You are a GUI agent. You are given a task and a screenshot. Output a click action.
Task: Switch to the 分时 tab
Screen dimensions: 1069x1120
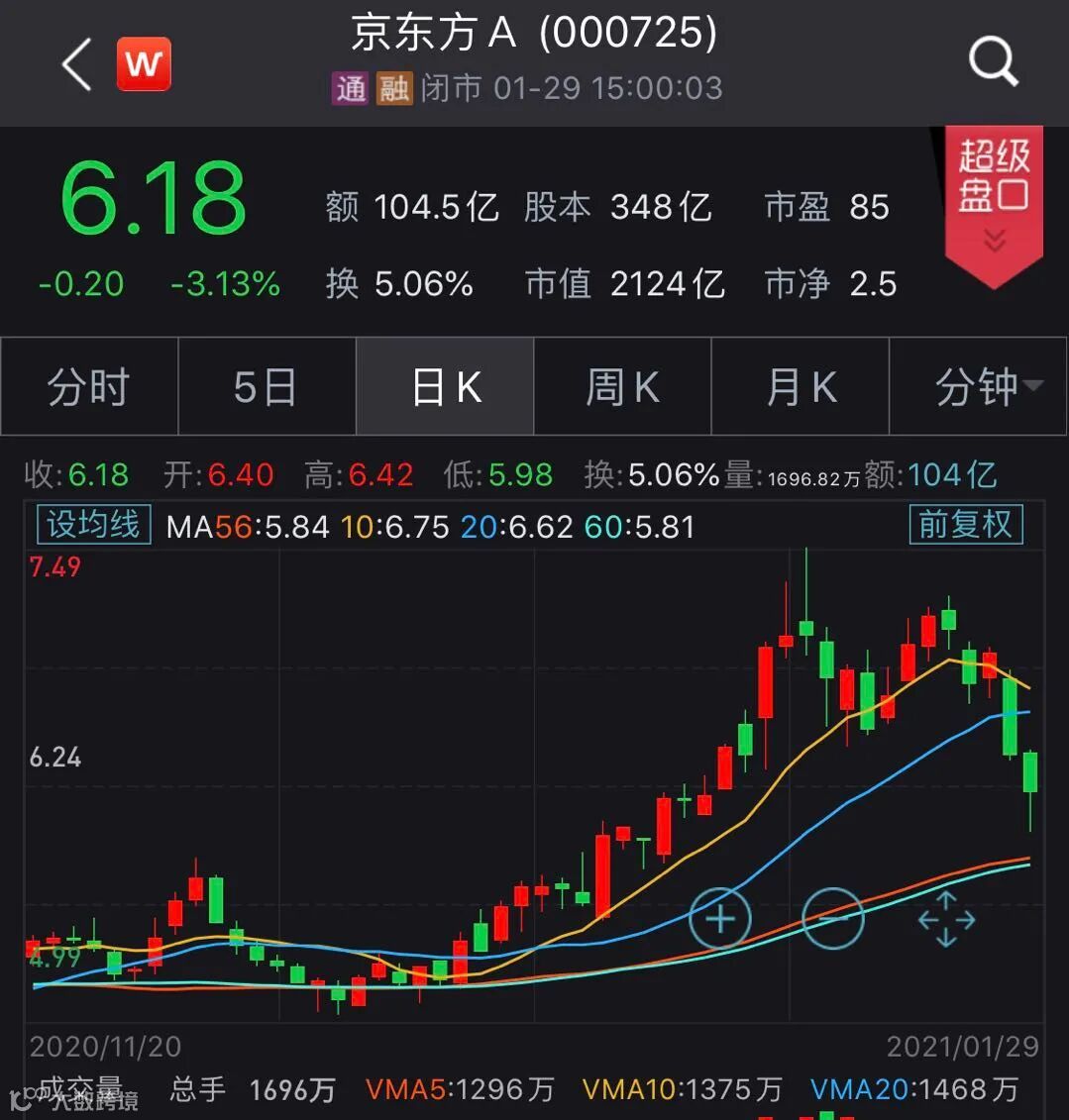coord(88,386)
